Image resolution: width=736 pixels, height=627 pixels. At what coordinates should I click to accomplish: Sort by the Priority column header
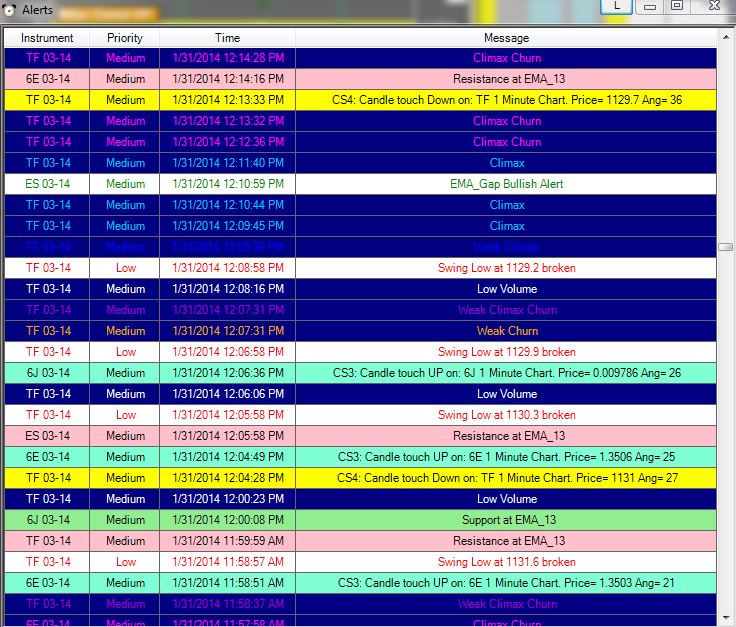coord(124,38)
